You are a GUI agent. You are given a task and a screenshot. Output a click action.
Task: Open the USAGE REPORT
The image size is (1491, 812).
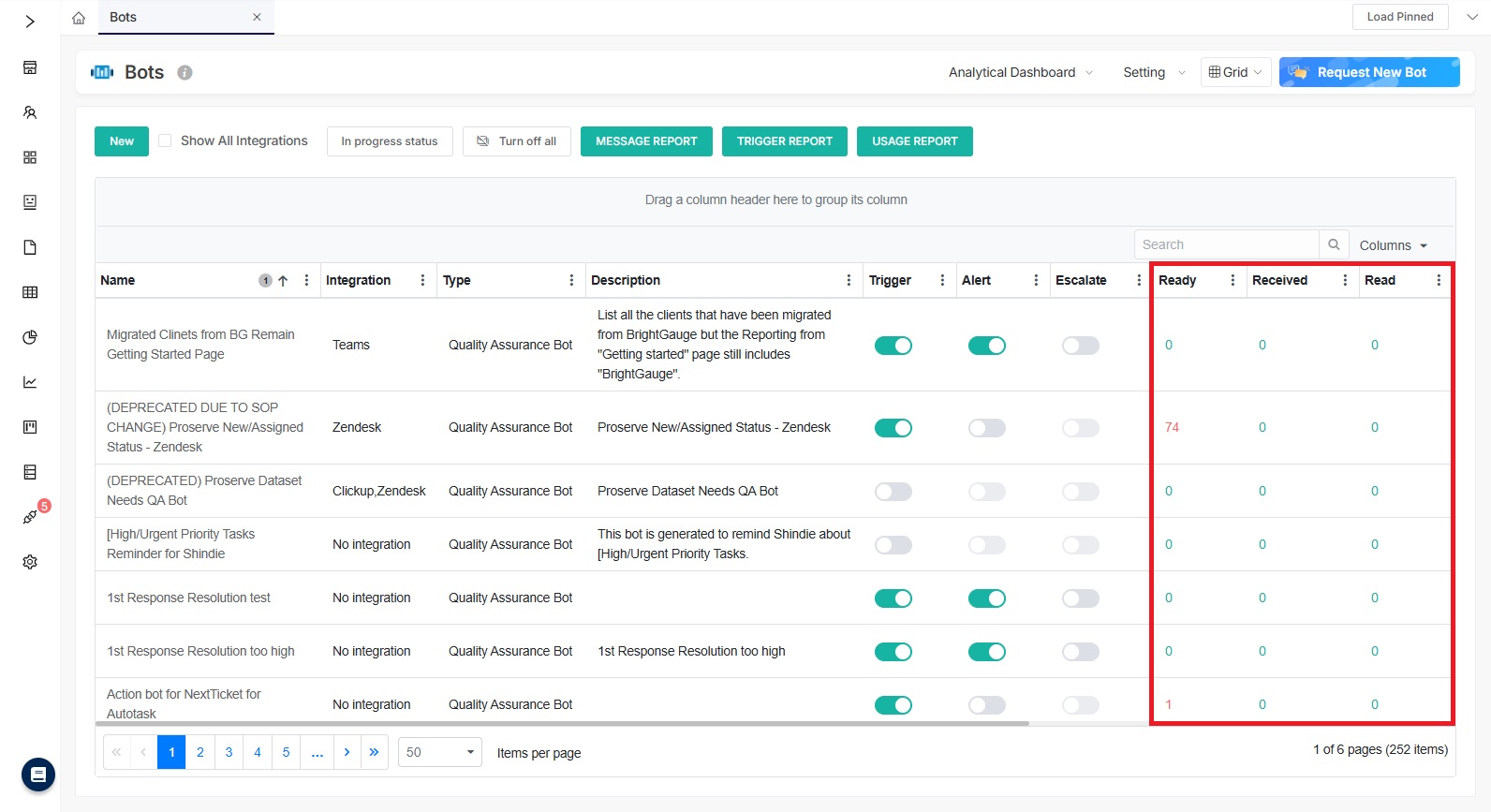[x=915, y=141]
